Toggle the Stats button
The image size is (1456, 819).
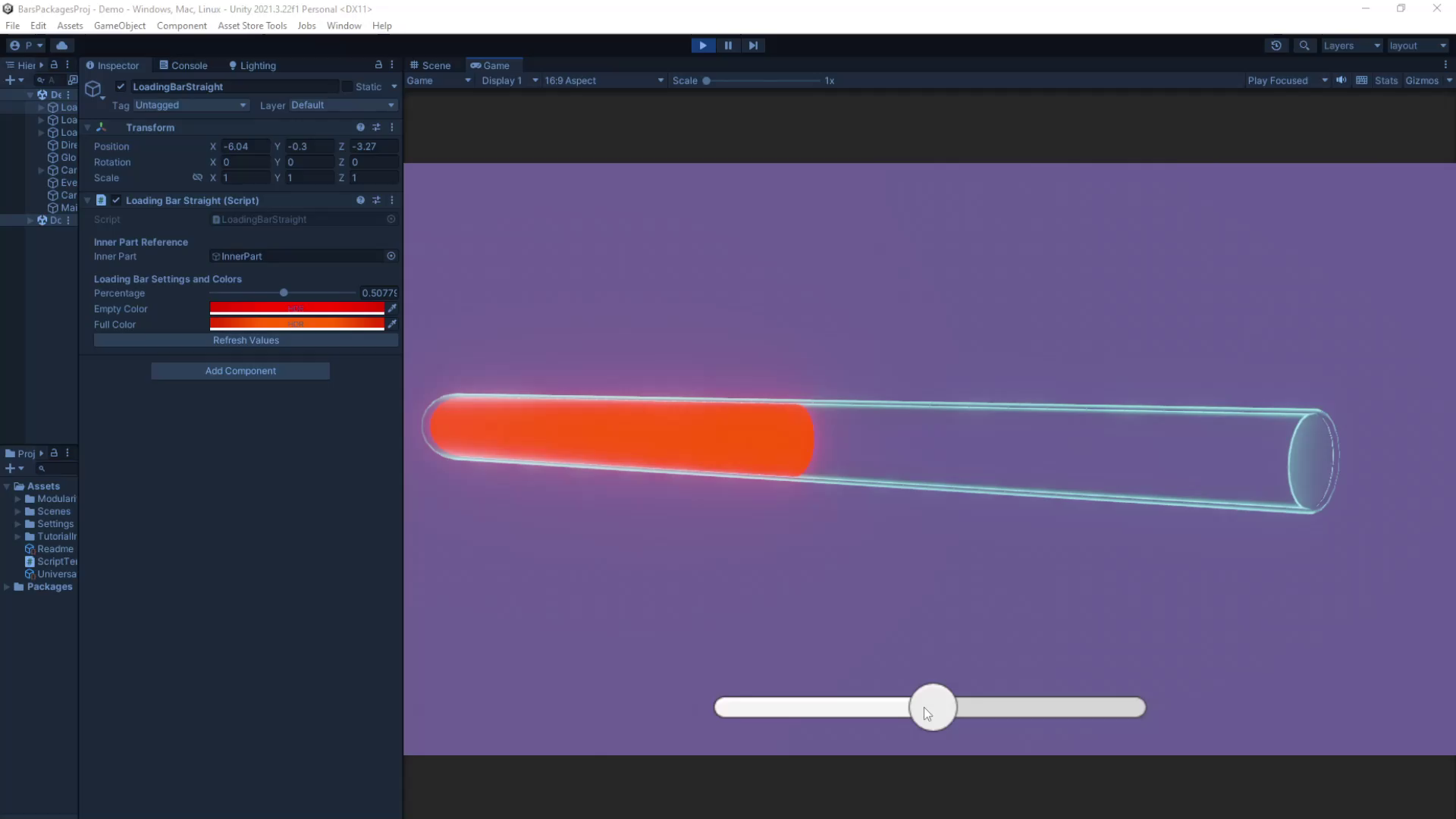(x=1386, y=80)
